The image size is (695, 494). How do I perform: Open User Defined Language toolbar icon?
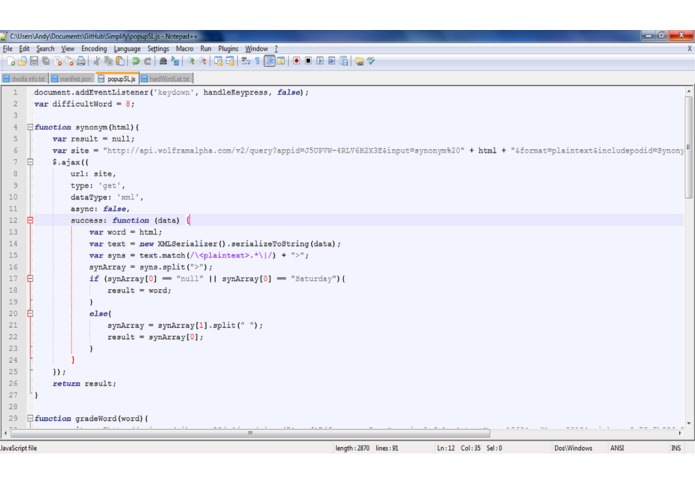[x=281, y=61]
